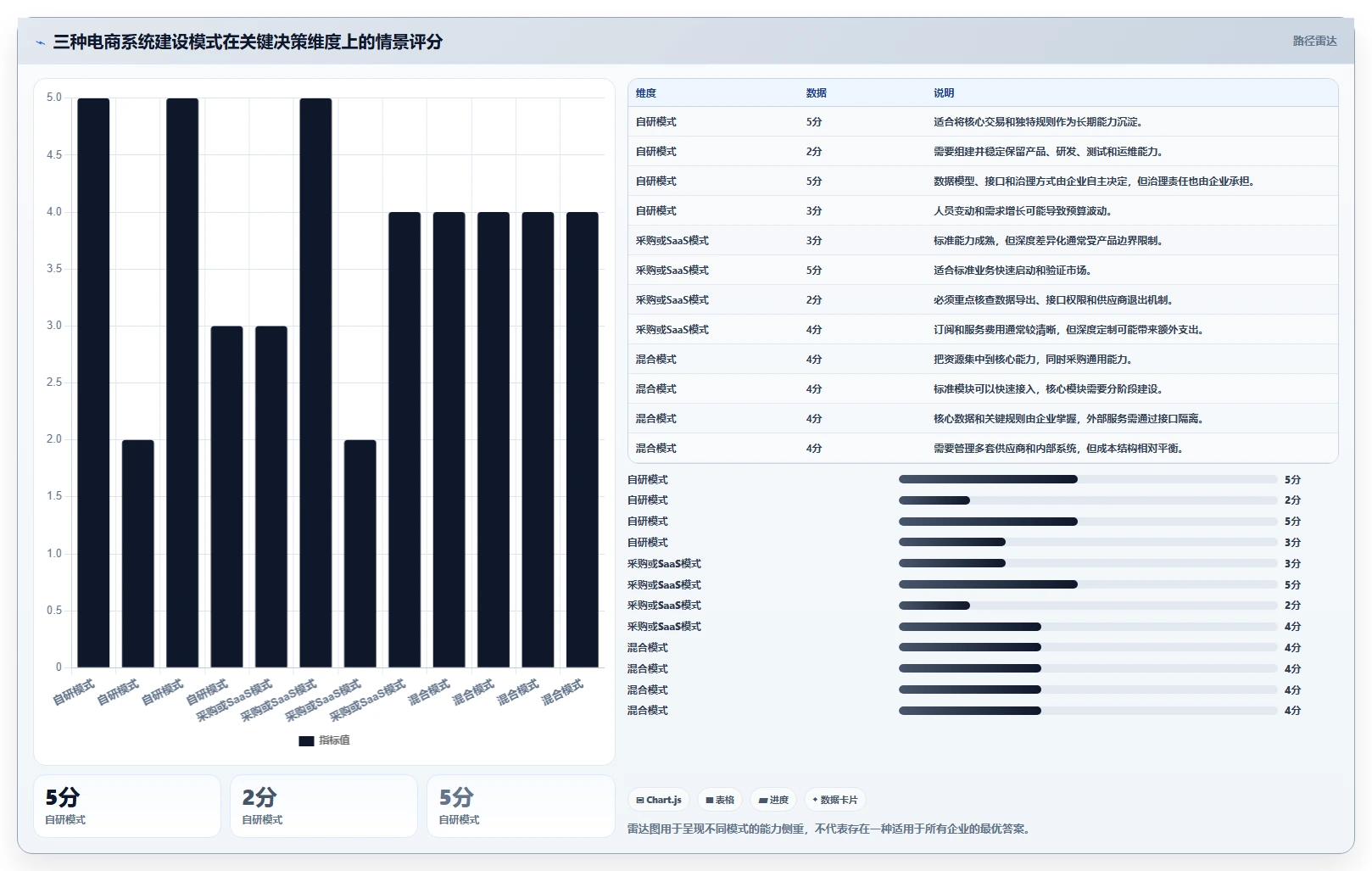1372x871 pixels.
Task: Click the 自研模式 progress bar showing 2分
Action: point(1088,500)
